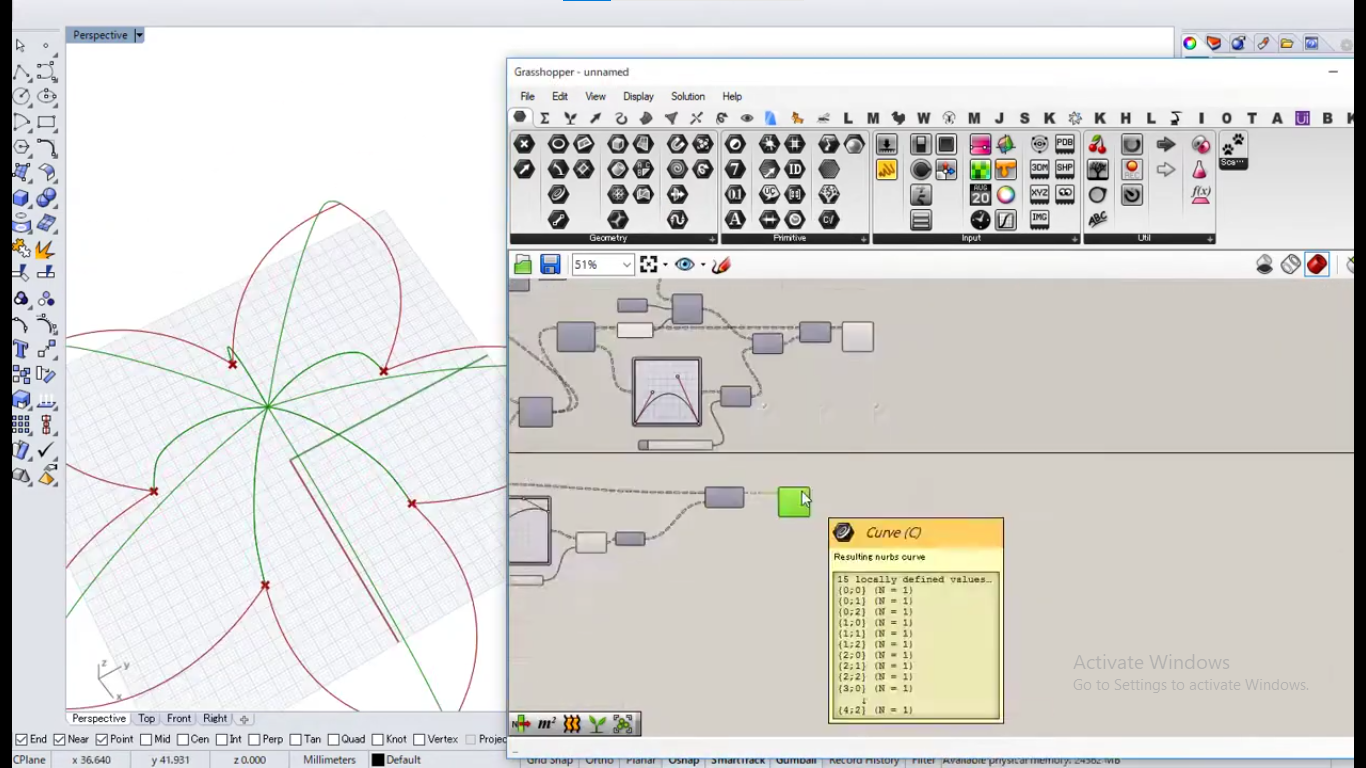Uncheck the Point osnap checkbox

[101, 739]
